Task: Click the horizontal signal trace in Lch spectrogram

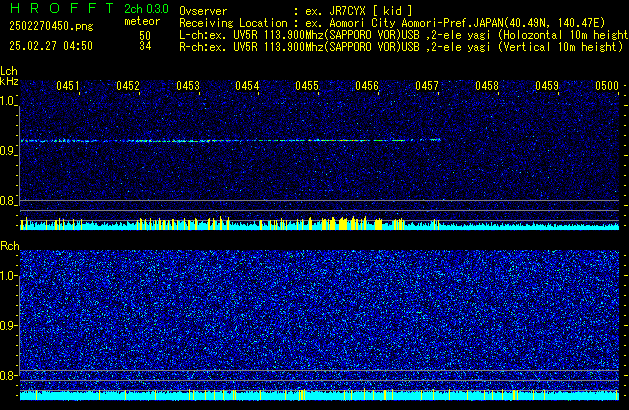Action: 231,141
